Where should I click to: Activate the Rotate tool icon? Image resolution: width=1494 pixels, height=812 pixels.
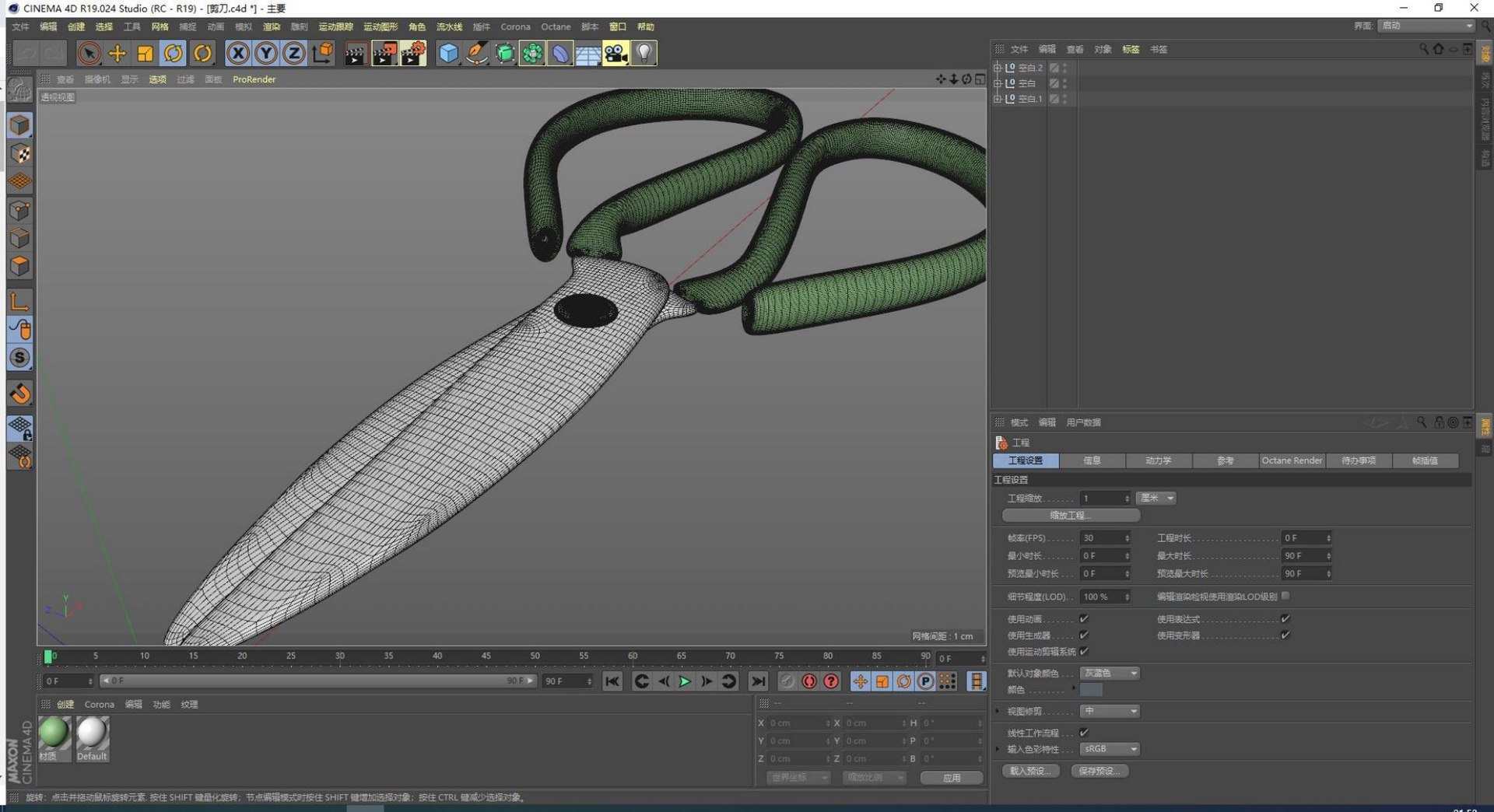(174, 53)
